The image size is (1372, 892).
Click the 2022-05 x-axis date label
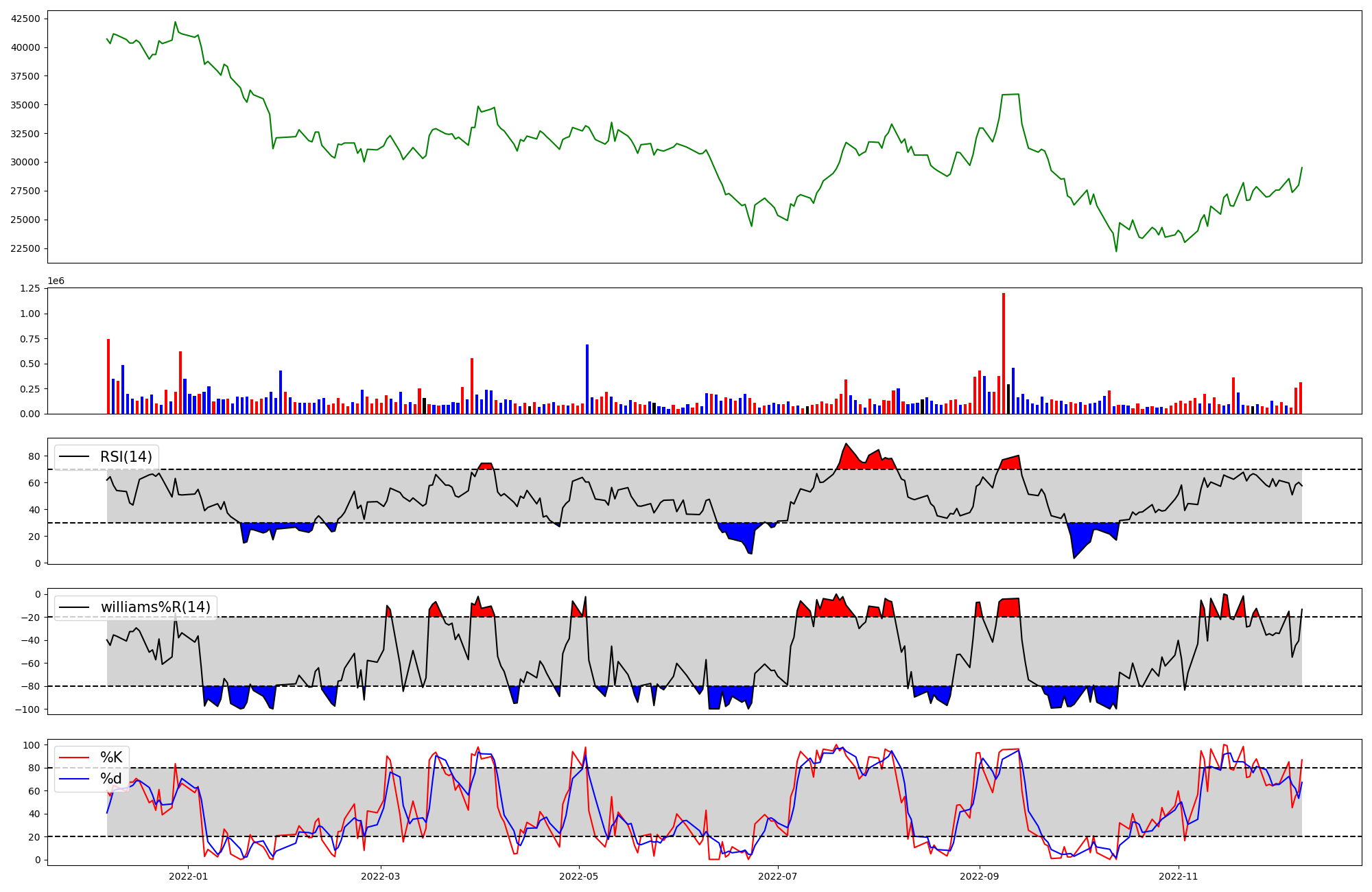579,876
